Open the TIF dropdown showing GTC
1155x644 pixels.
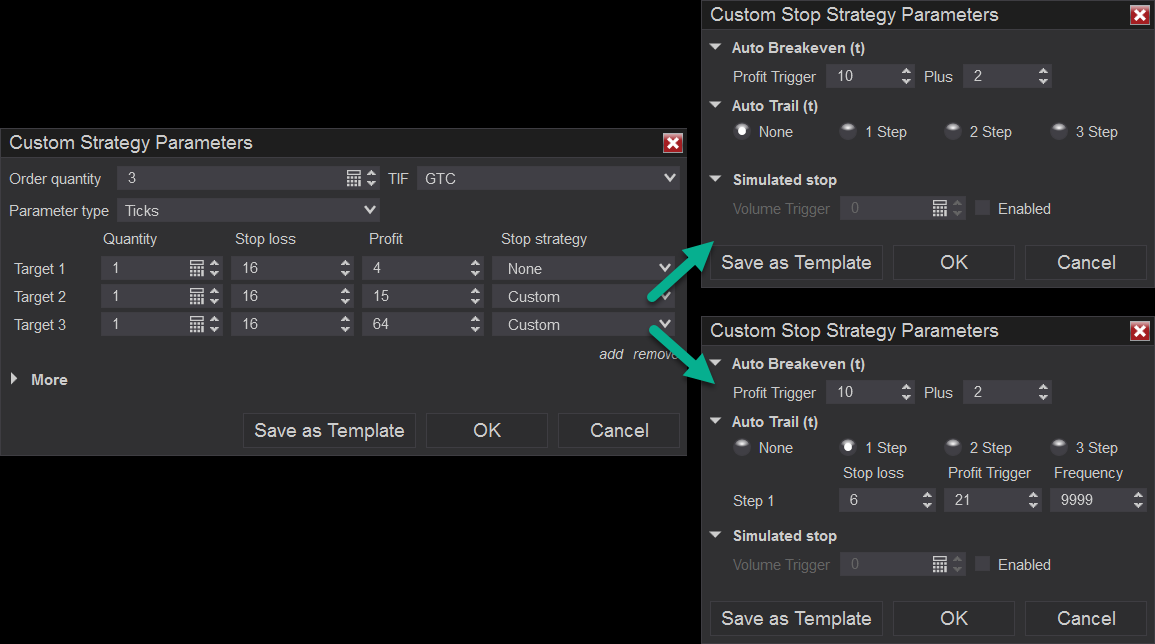point(548,179)
